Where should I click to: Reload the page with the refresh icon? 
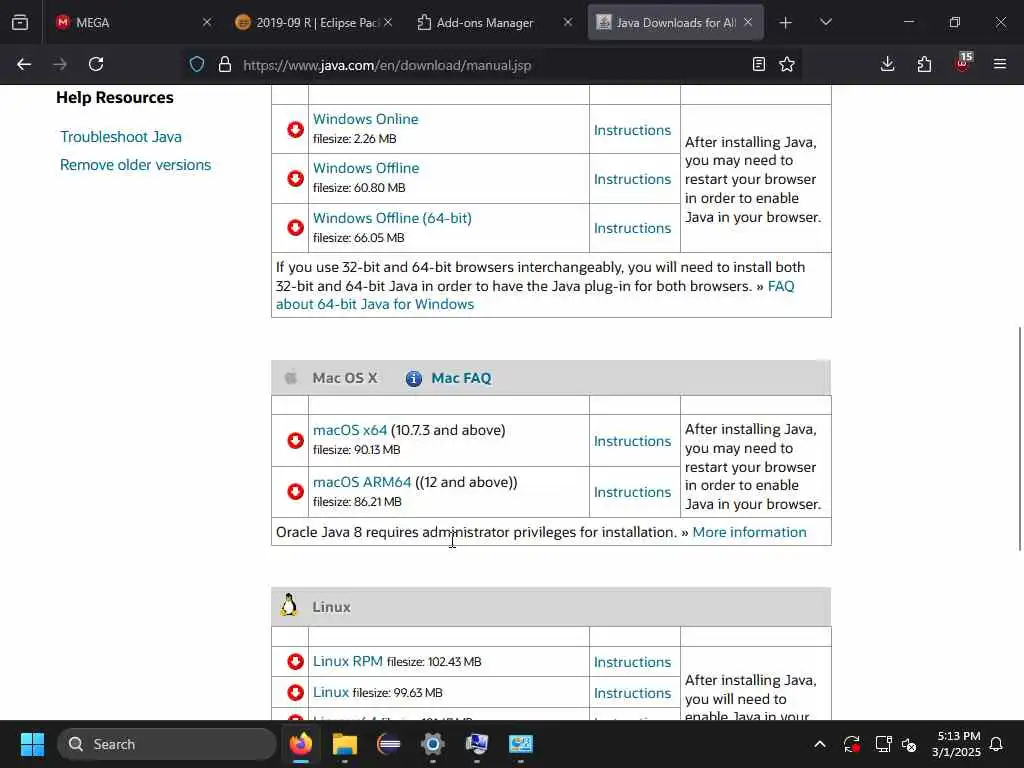(x=96, y=64)
